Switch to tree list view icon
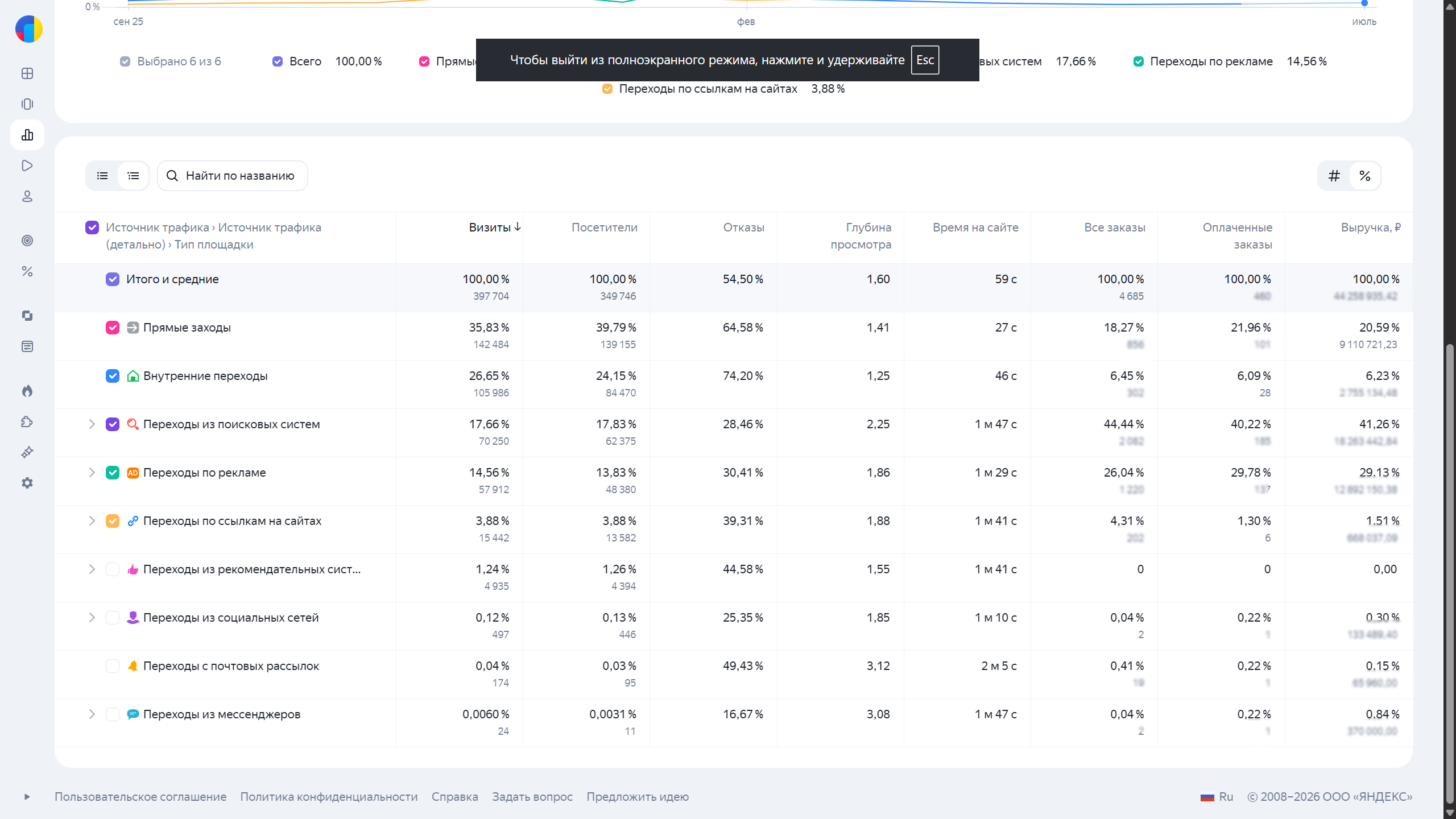Viewport: 1456px width, 819px height. [x=133, y=176]
